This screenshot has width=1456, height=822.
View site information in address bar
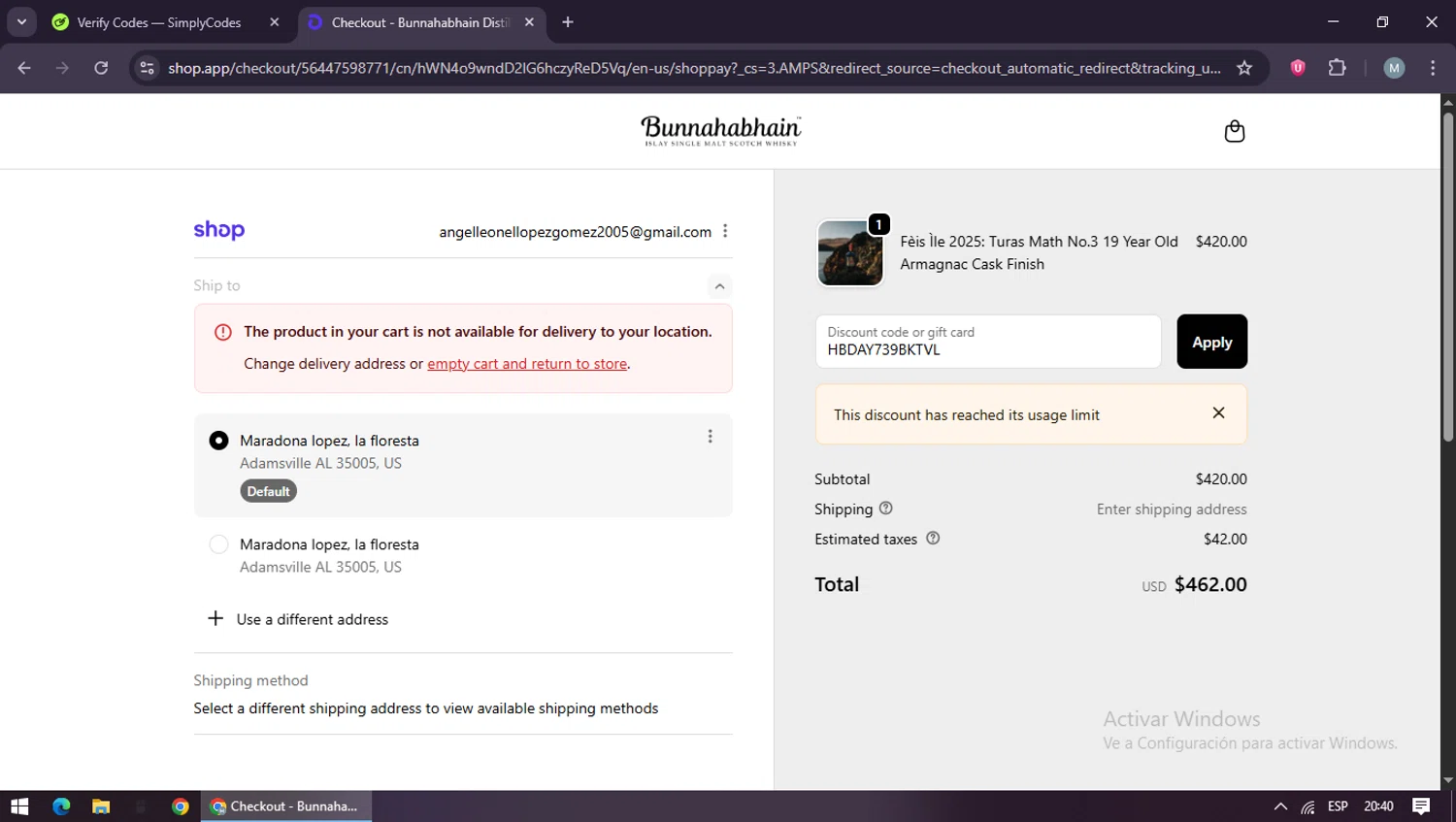147,68
